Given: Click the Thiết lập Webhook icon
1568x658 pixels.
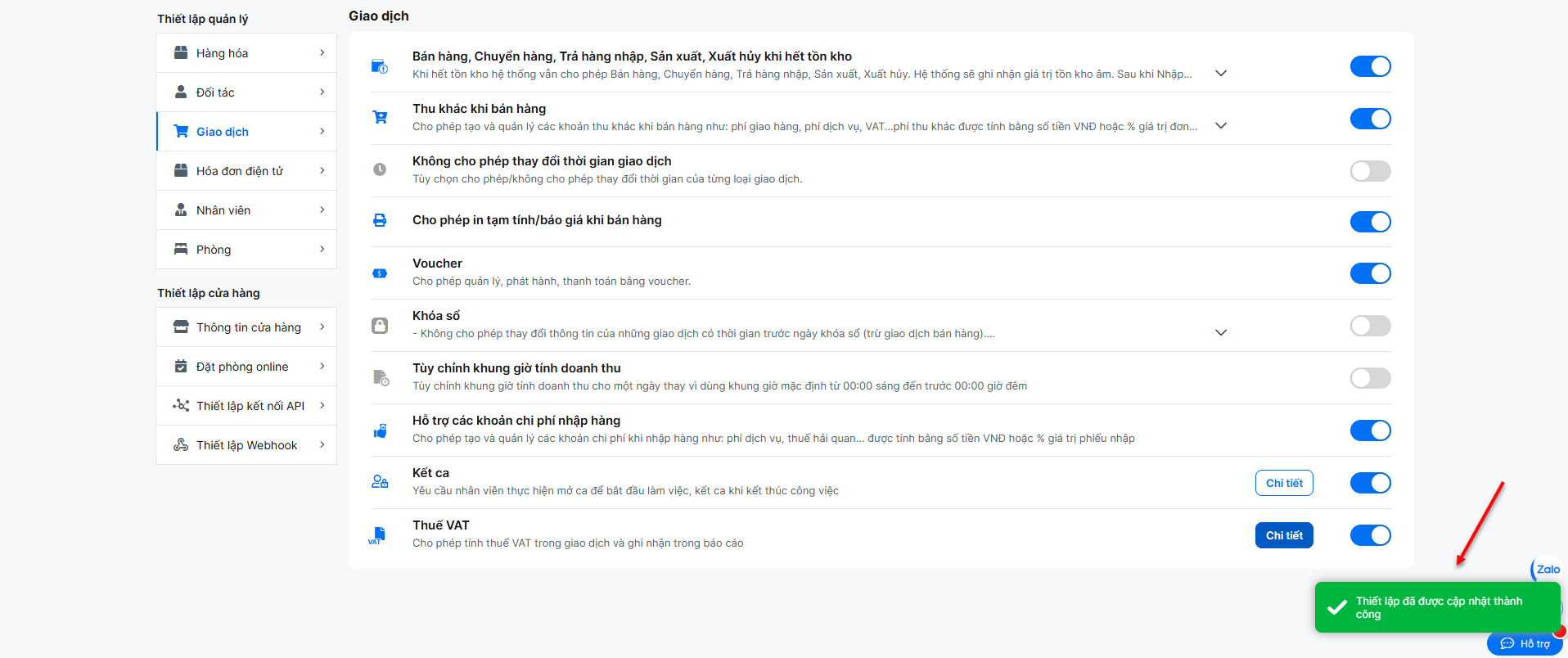Looking at the screenshot, I should tap(181, 444).
